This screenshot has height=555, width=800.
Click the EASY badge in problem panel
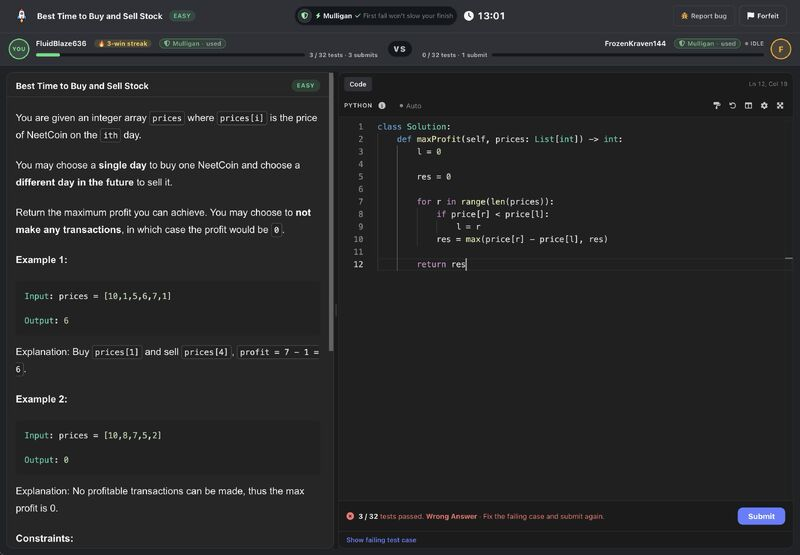click(305, 86)
